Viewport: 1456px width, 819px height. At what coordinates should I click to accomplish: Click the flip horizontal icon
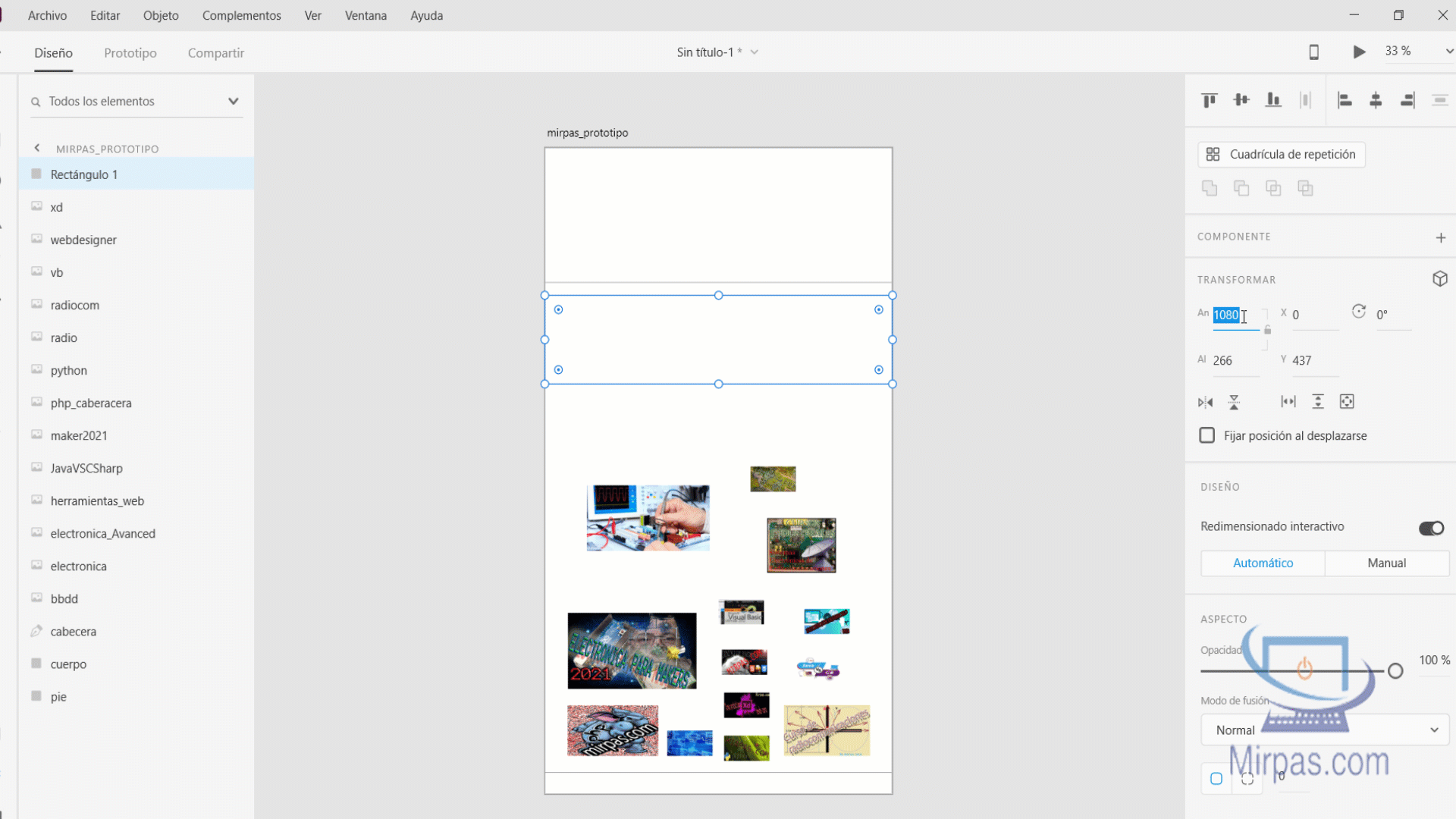point(1205,402)
